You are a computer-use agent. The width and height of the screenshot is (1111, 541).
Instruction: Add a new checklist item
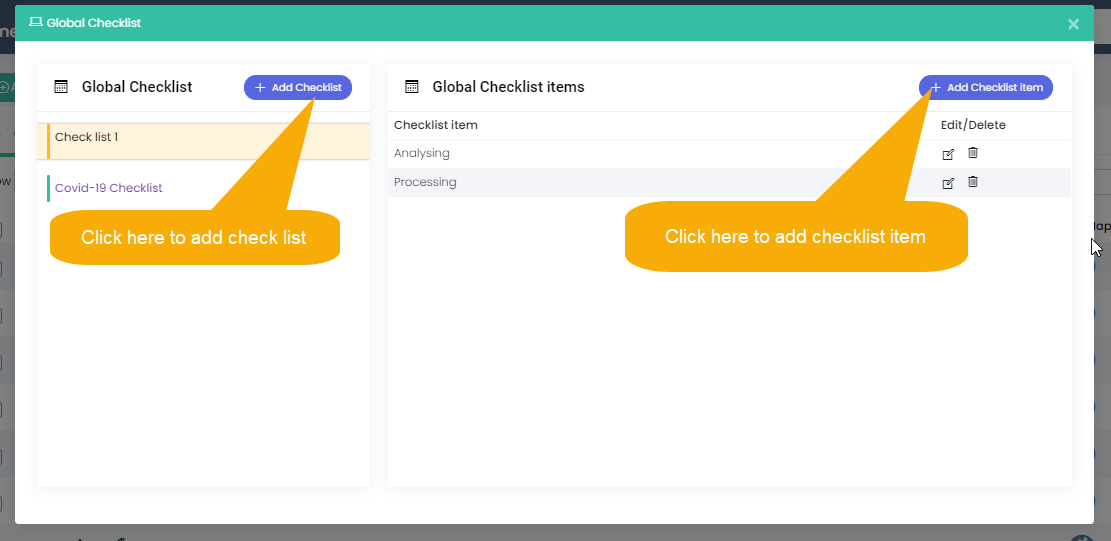986,88
